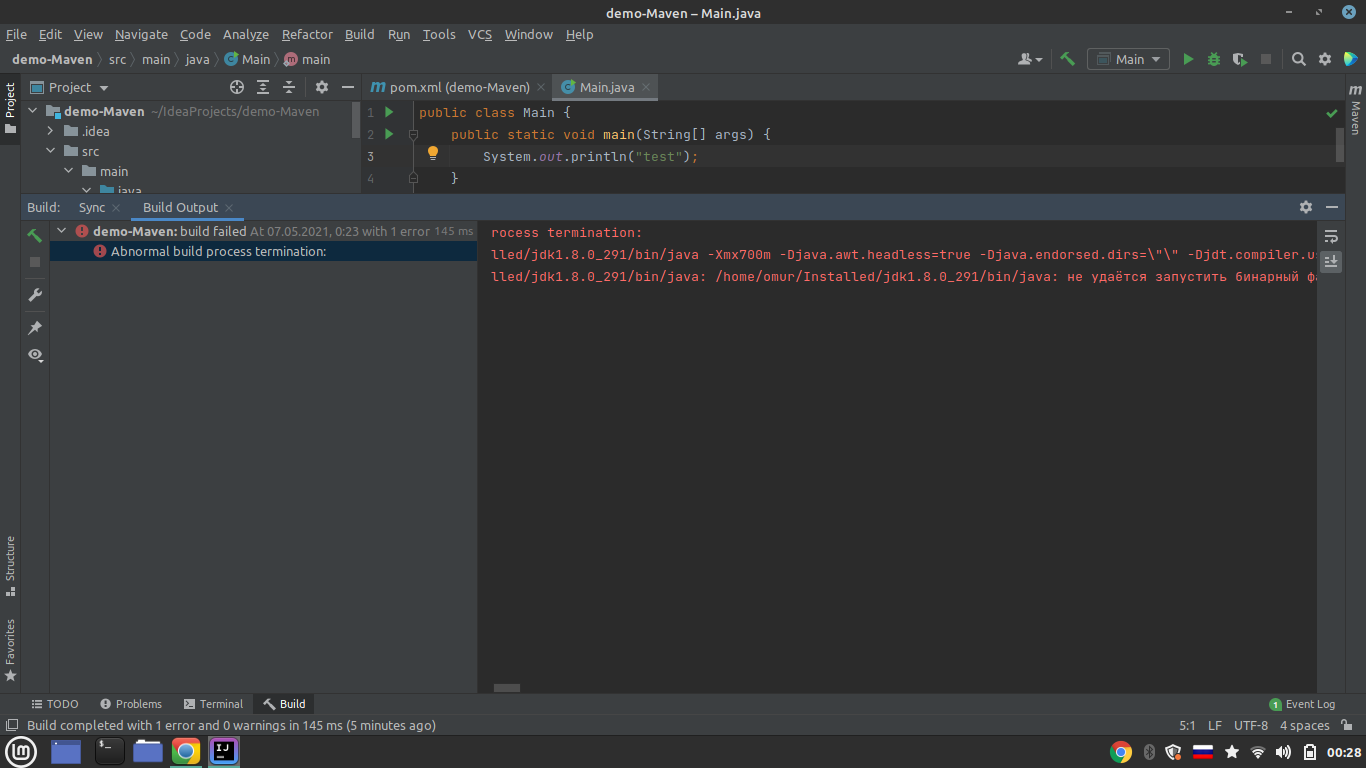The height and width of the screenshot is (768, 1366).
Task: Open the volume control in system tray
Action: (x=1284, y=752)
